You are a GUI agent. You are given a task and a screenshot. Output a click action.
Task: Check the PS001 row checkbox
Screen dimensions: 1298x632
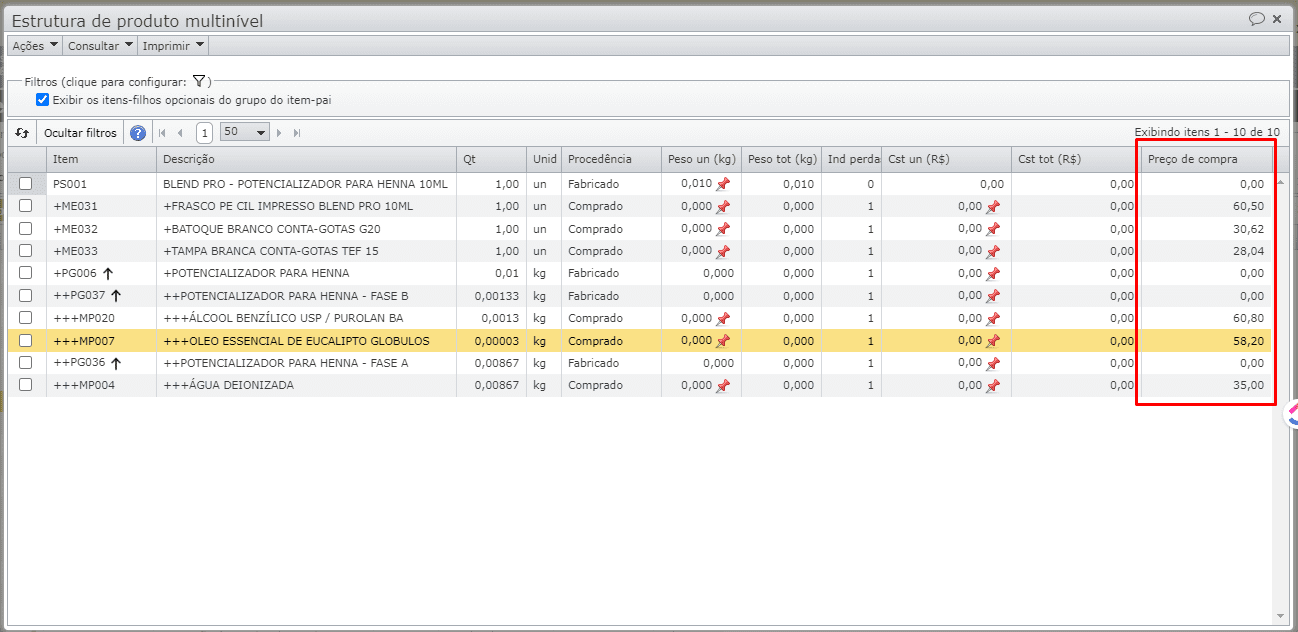click(25, 183)
